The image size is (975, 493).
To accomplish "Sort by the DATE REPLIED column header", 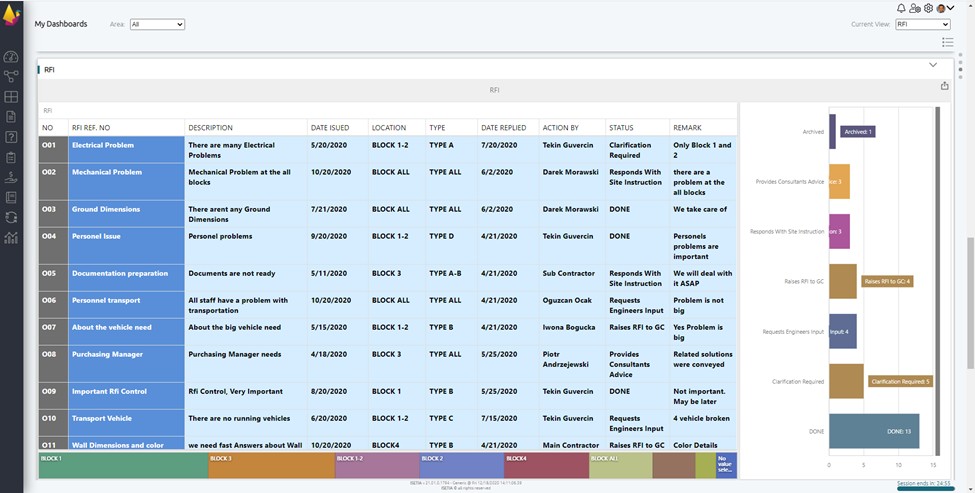I will (x=508, y=127).
